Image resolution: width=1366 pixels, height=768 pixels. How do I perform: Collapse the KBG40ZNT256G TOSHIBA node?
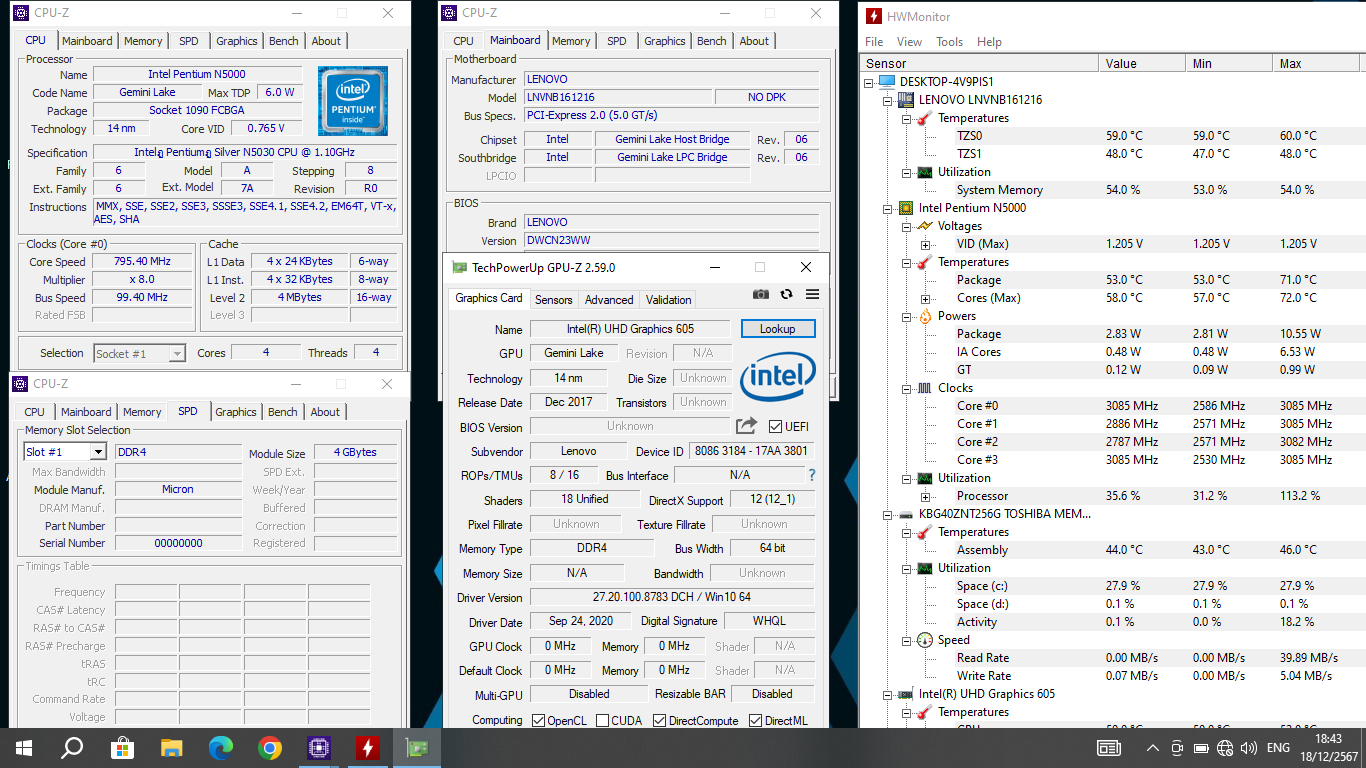coord(887,514)
